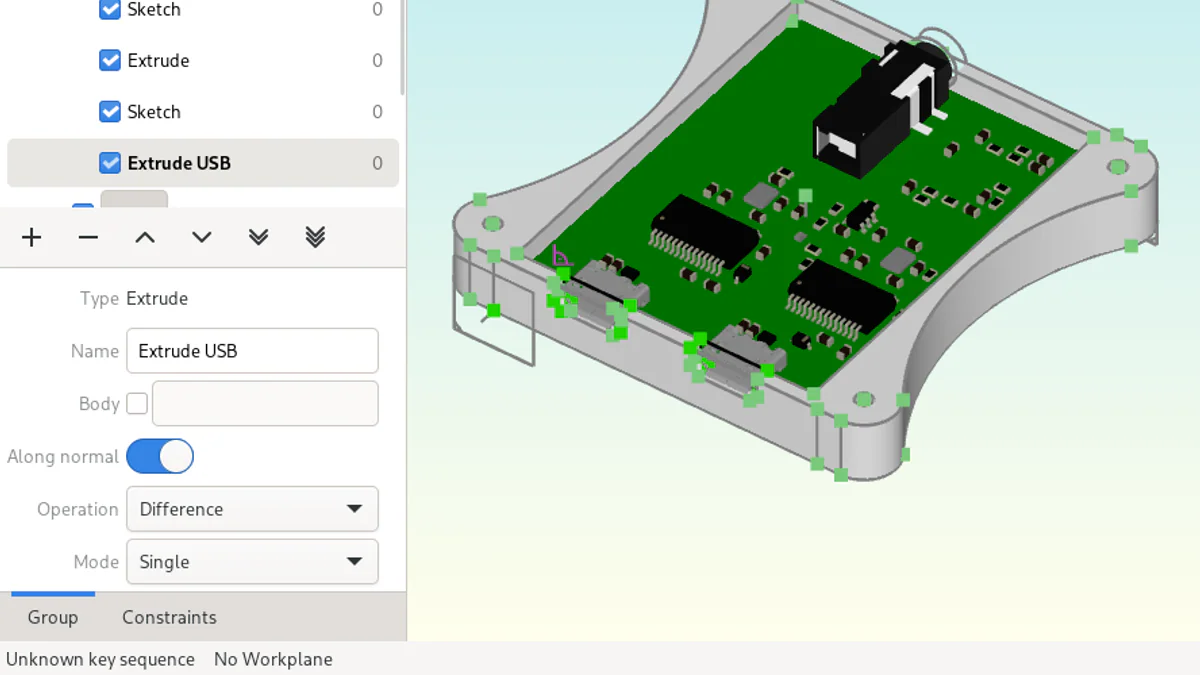Image resolution: width=1200 pixels, height=675 pixels.
Task: Click the rightmost double-chevron toolbar icon
Action: click(315, 237)
